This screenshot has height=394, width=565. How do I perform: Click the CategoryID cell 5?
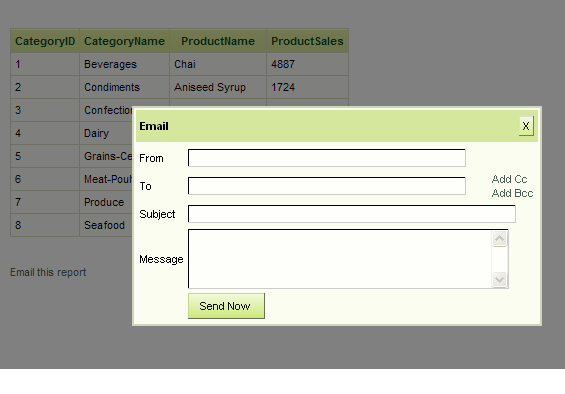45,156
